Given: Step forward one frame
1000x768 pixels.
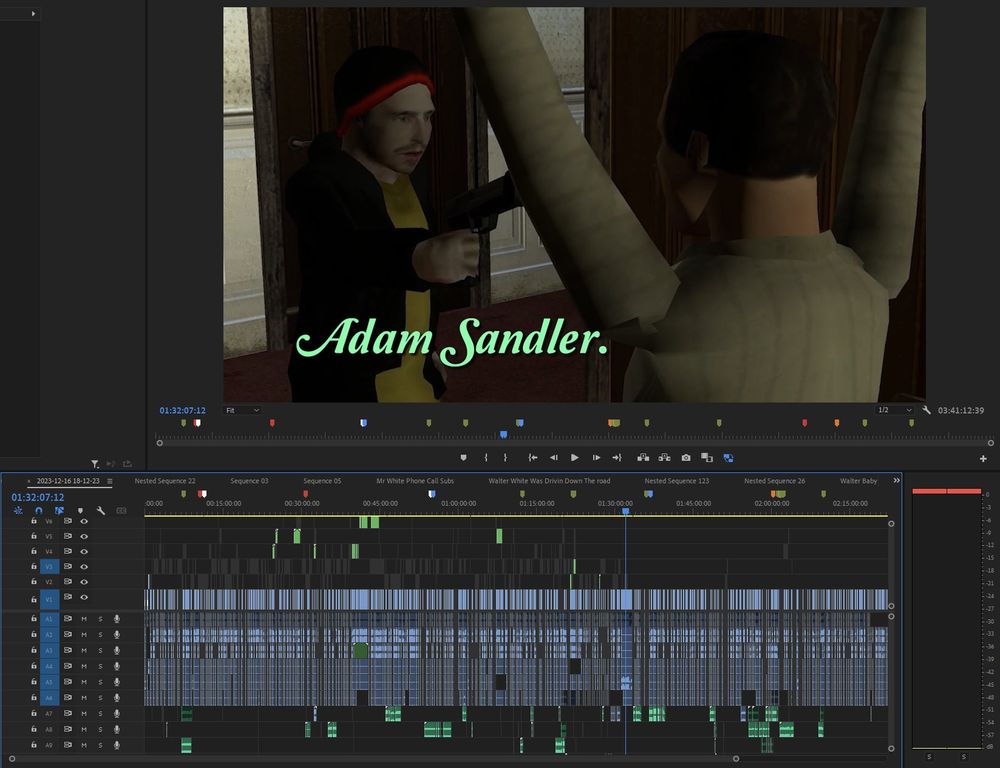Looking at the screenshot, I should tap(596, 457).
